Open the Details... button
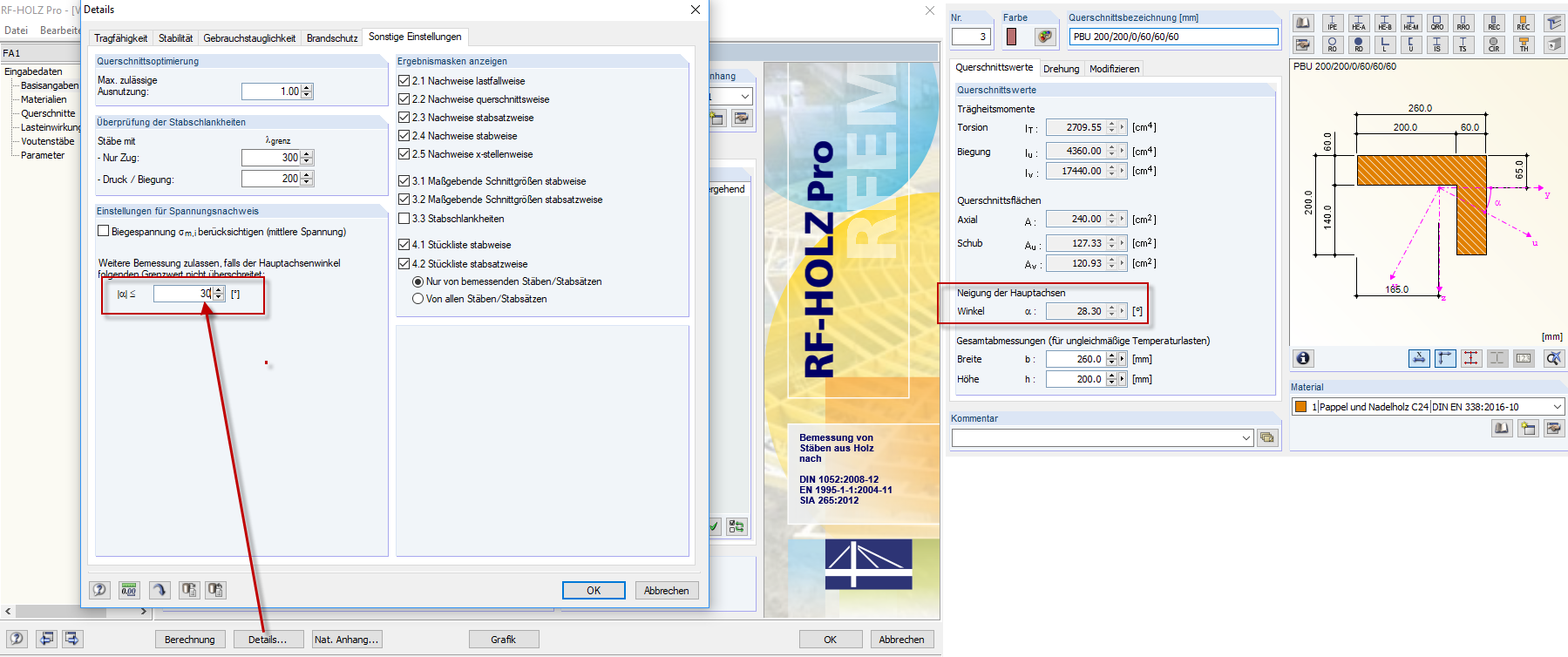Image resolution: width=1568 pixels, height=657 pixels. (x=268, y=640)
